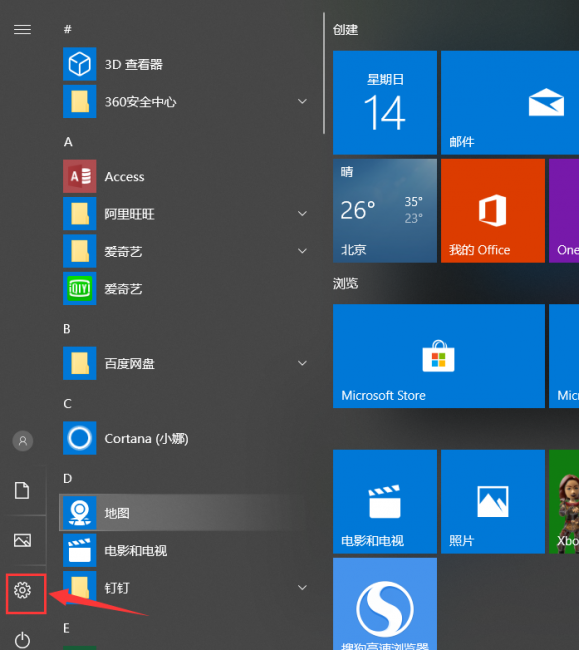Viewport: 579px width, 650px height.
Task: Click the B section letter header
Action: (67, 329)
